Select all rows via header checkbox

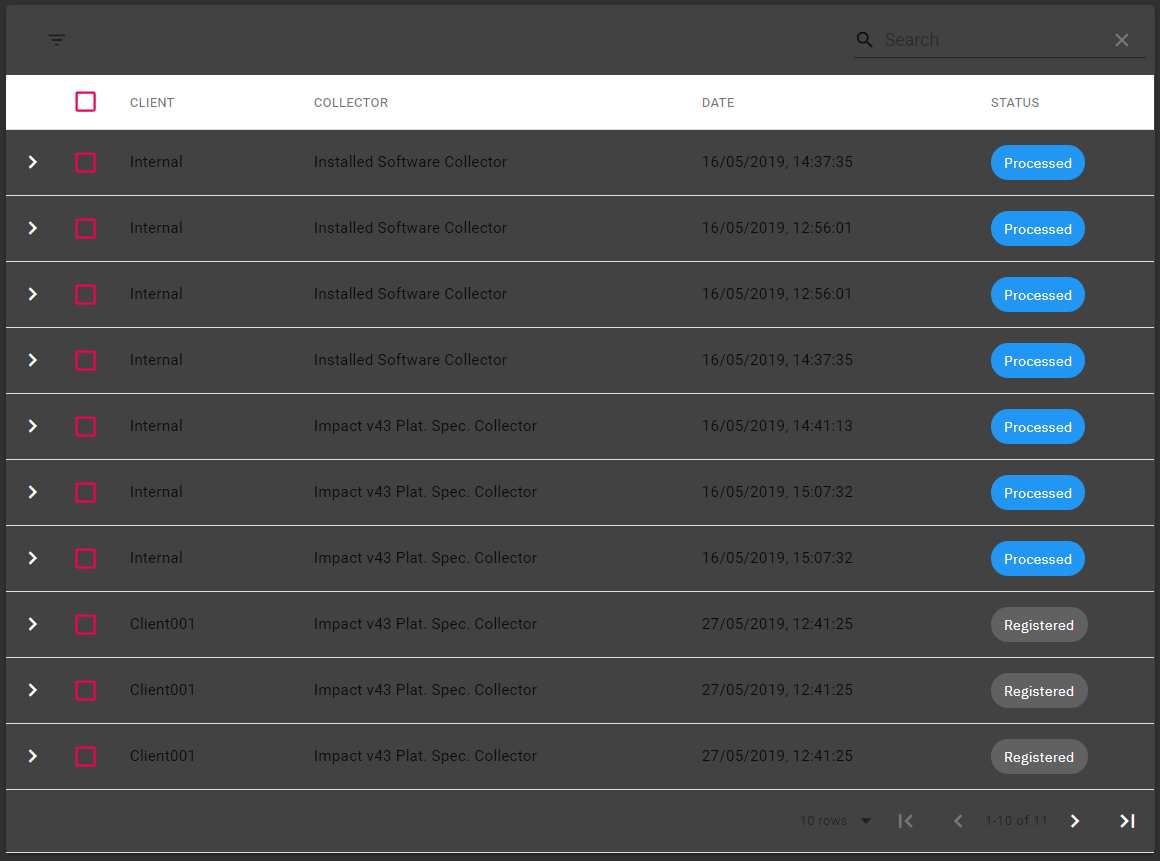pyautogui.click(x=86, y=101)
